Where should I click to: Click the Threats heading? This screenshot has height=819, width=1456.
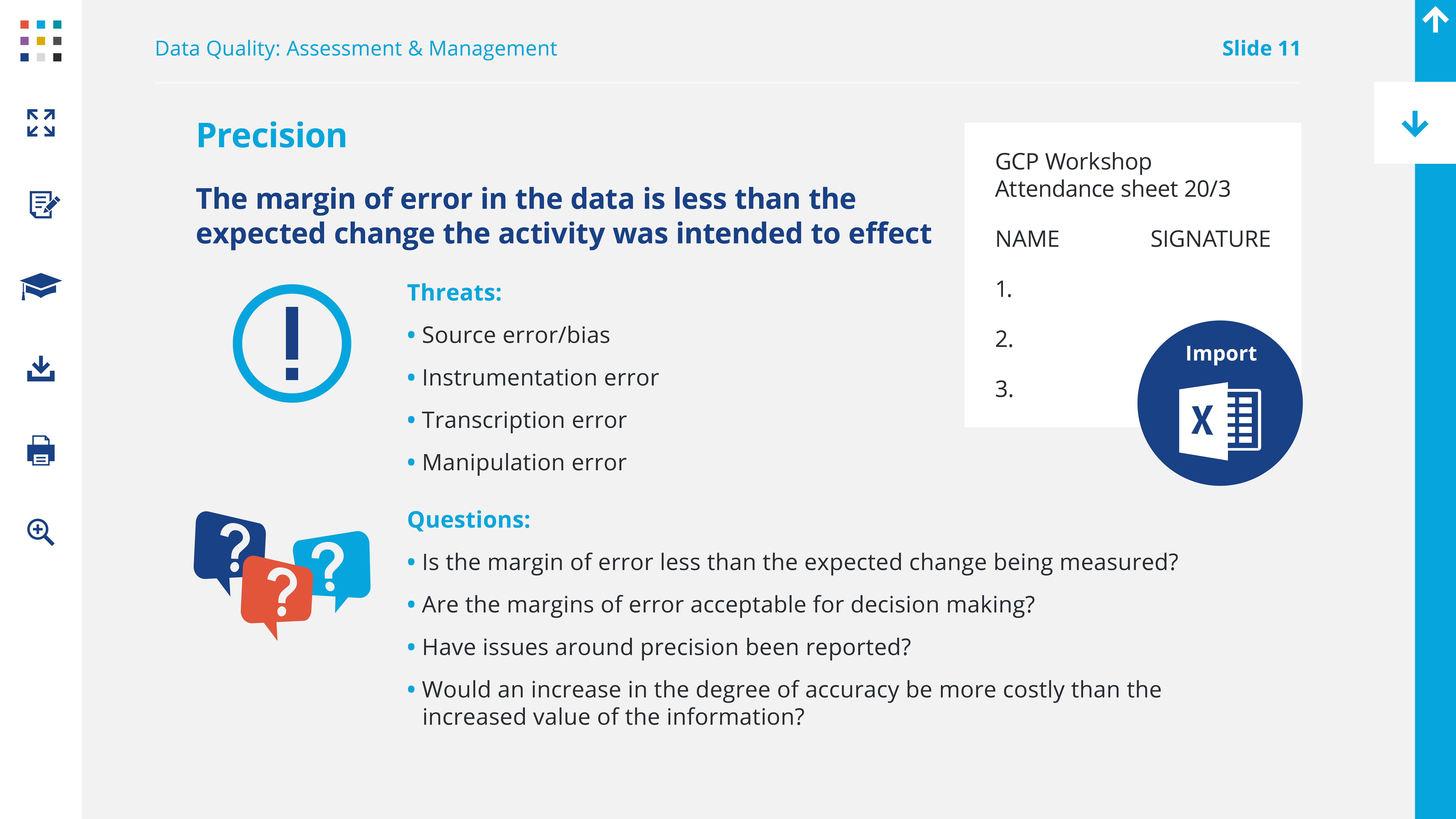454,293
